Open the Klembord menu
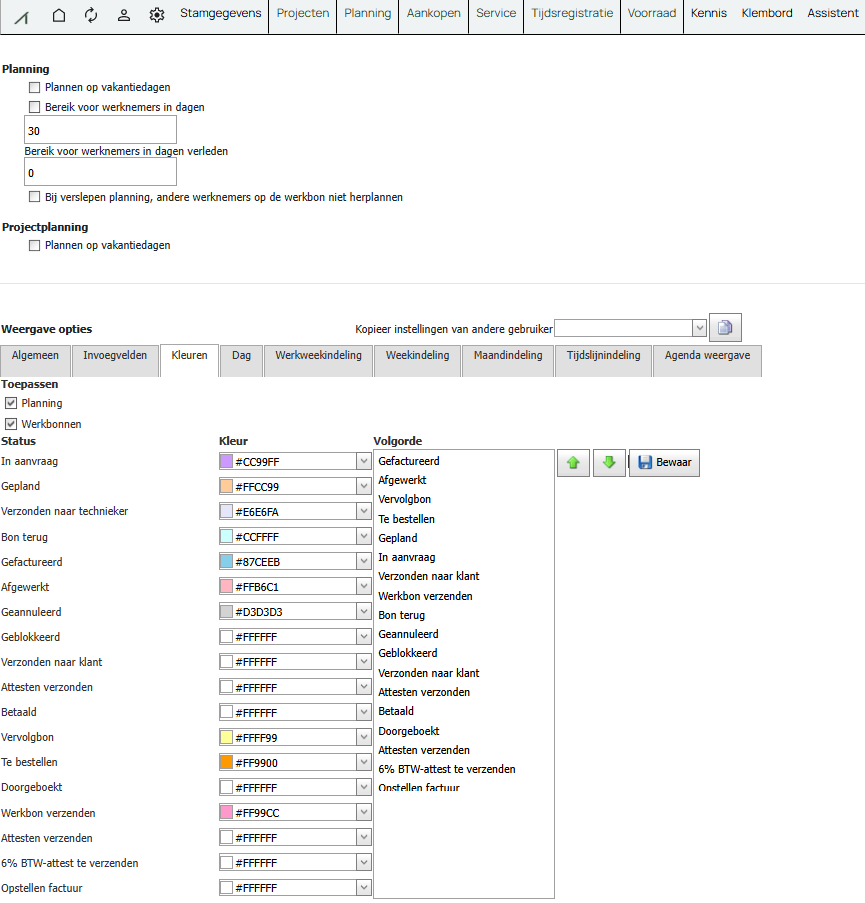 coord(767,13)
